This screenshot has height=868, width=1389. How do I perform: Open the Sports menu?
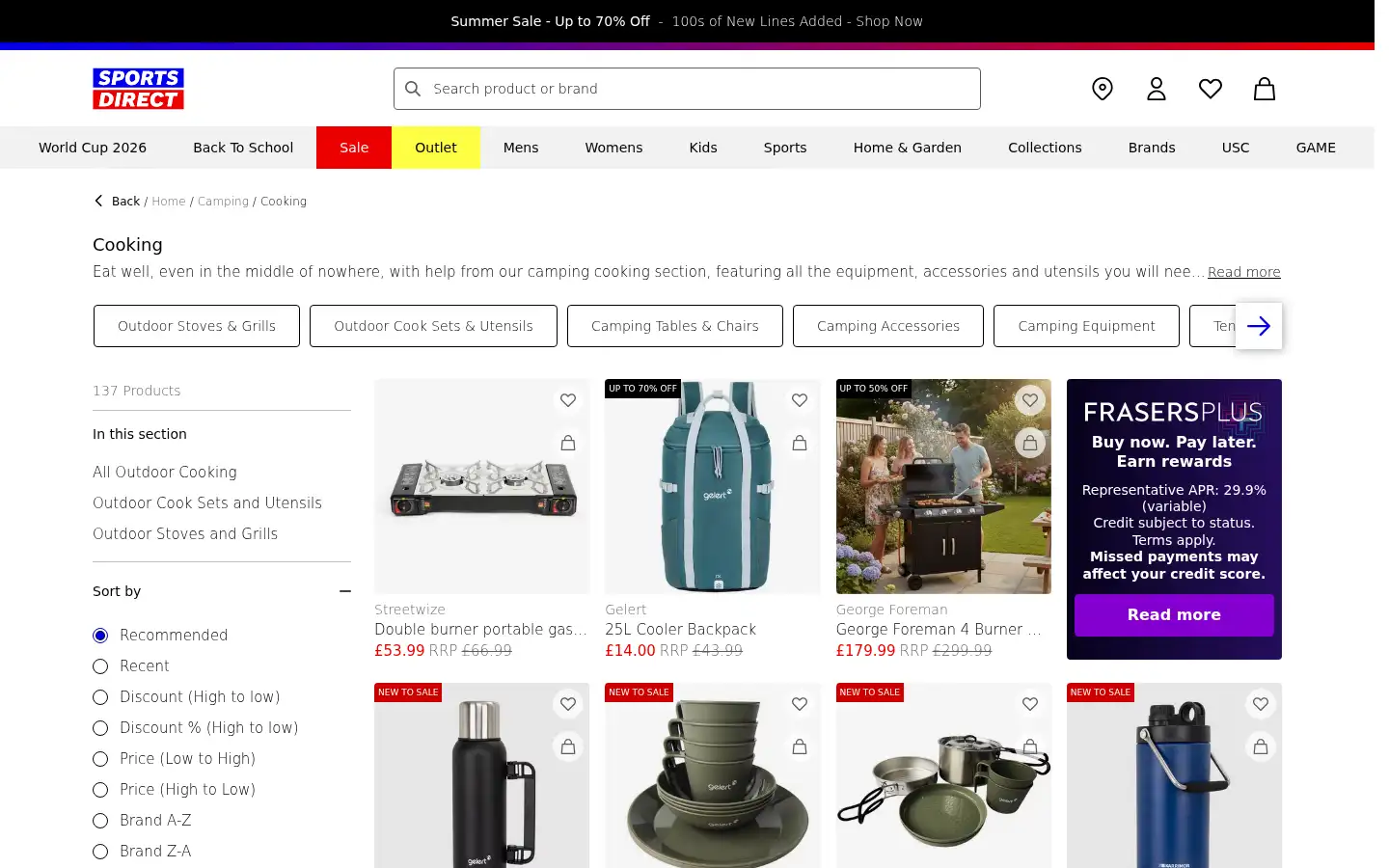785,148
